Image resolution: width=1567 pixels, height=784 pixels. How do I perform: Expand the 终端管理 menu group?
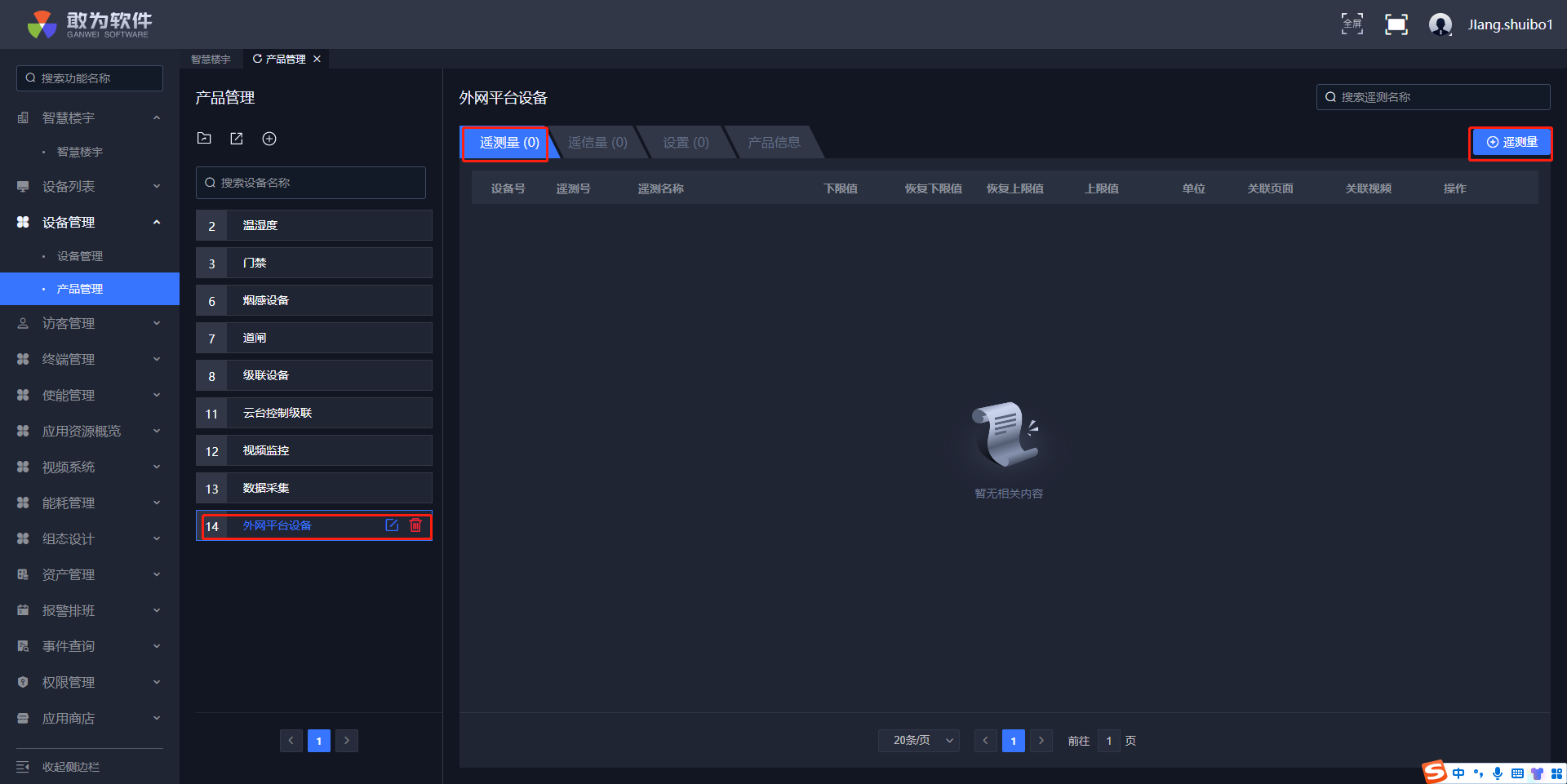(x=157, y=360)
